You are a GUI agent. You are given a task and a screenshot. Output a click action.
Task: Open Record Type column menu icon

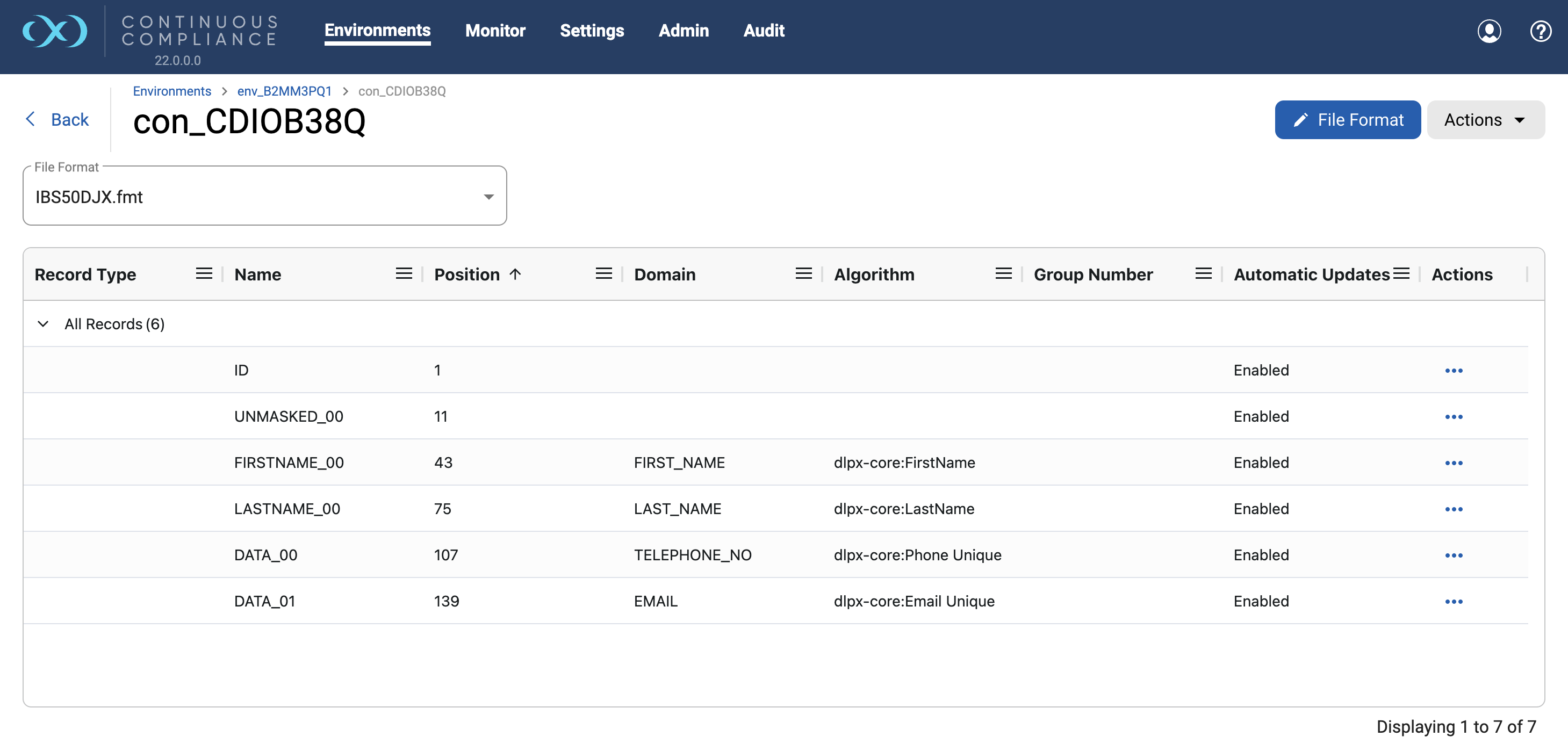(204, 274)
